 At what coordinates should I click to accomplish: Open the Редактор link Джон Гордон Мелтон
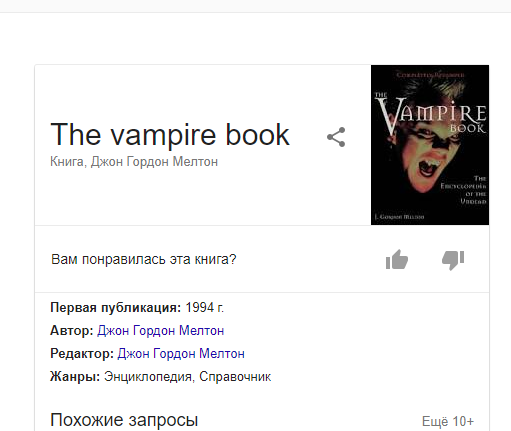click(181, 353)
